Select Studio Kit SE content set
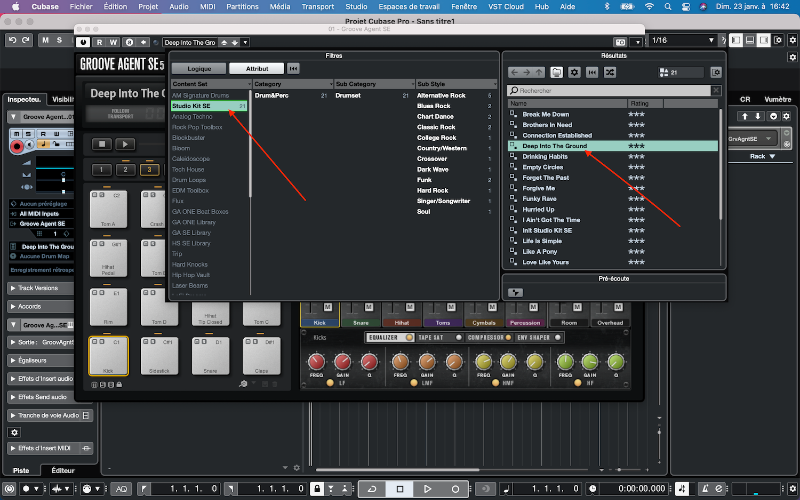Screen dimensions: 800x500 [209, 106]
